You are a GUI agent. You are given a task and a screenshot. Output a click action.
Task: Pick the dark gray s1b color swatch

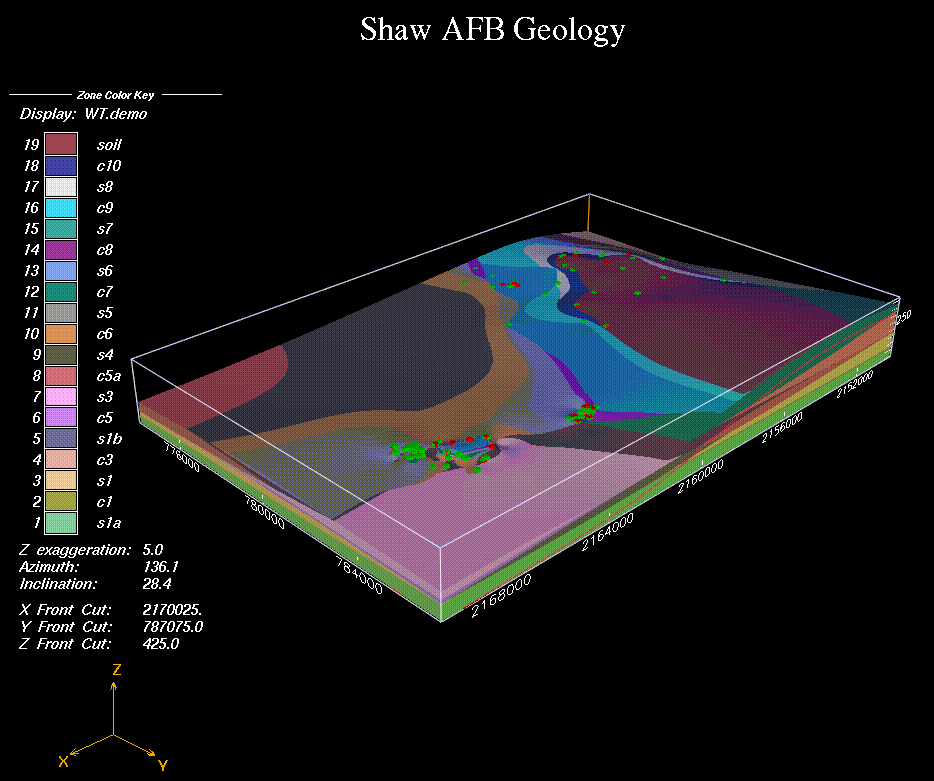point(61,439)
